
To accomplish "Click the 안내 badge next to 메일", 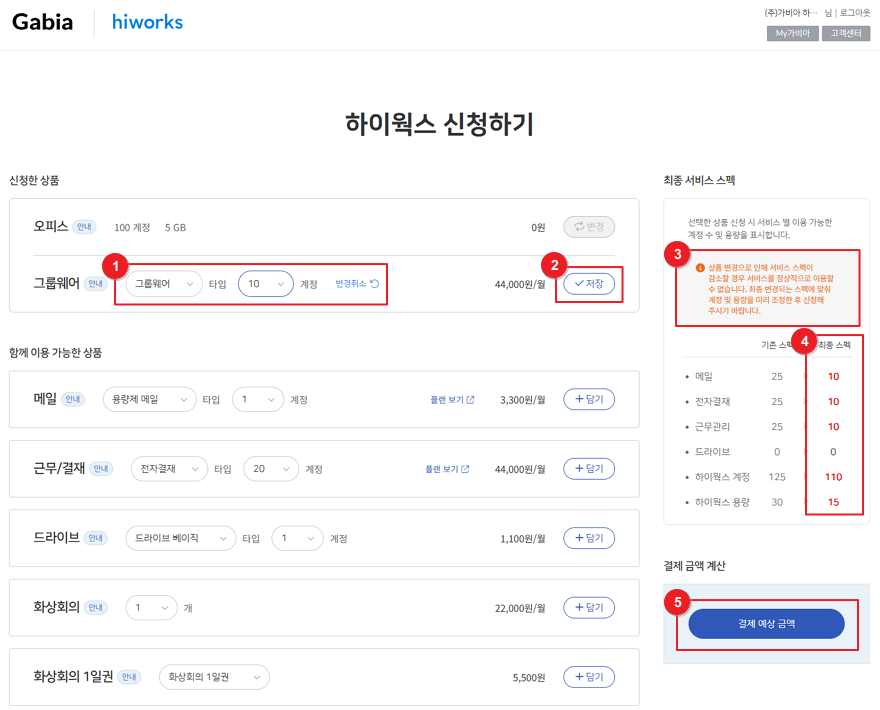I will pos(73,400).
